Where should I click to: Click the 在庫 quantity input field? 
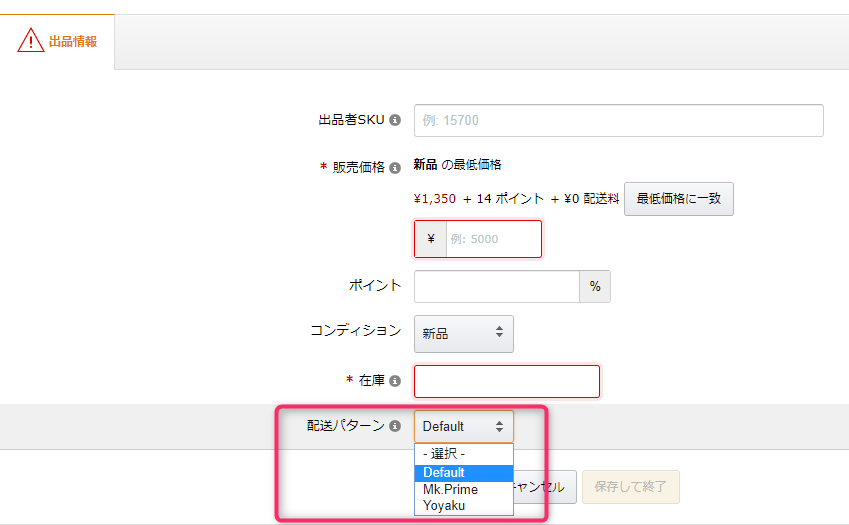(506, 381)
